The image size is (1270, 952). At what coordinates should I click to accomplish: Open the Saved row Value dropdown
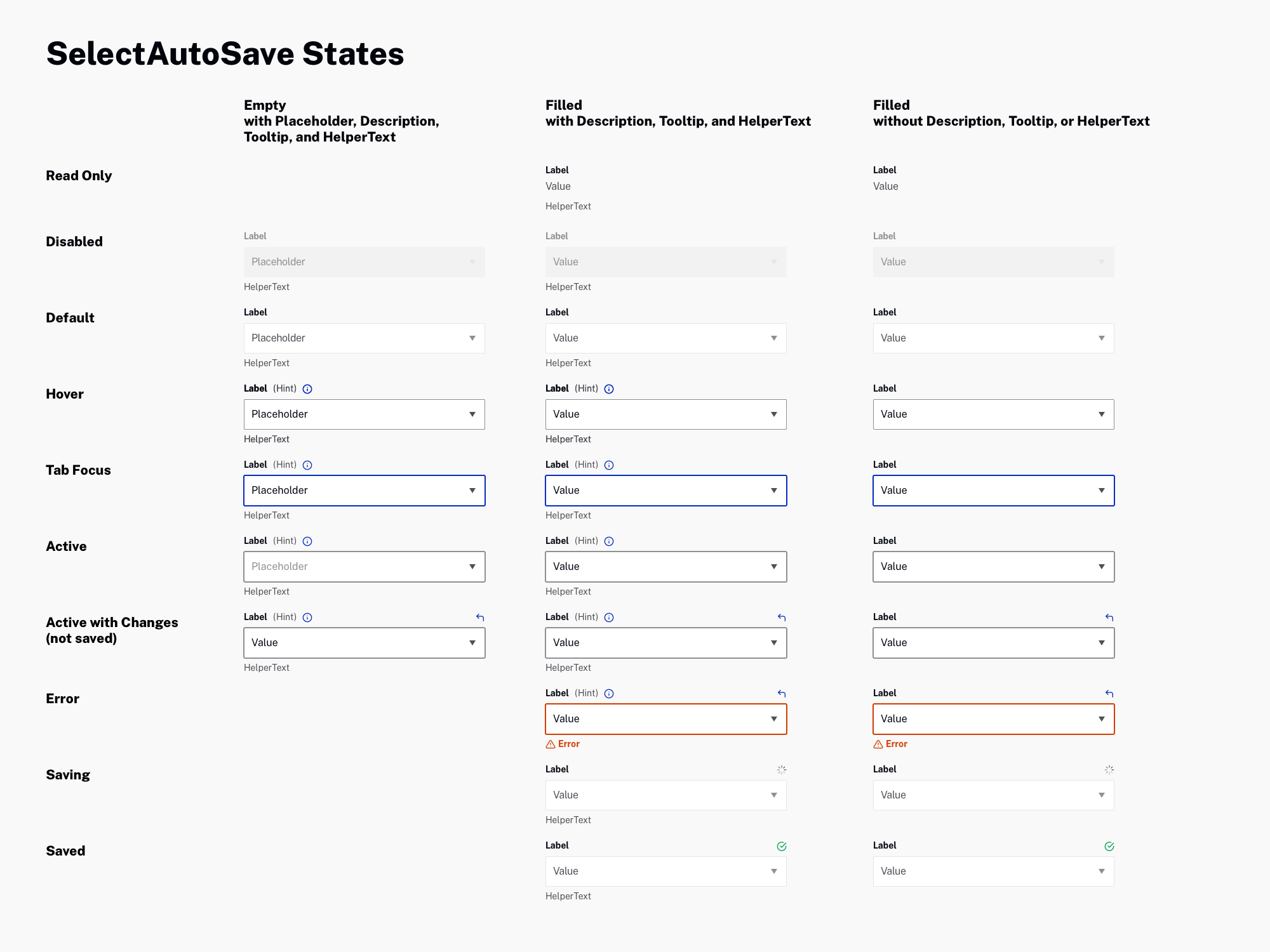coord(665,871)
